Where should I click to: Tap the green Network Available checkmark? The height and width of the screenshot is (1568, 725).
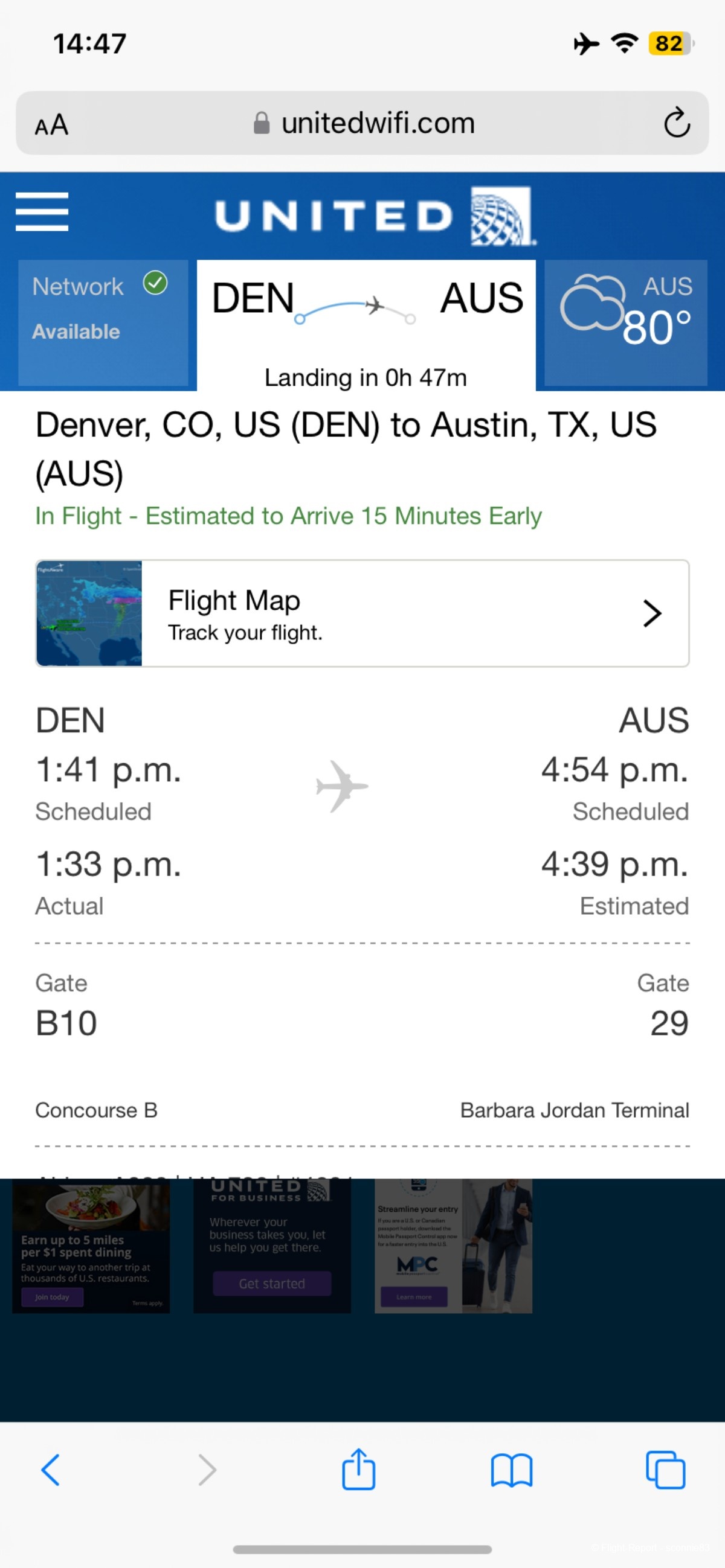coord(155,283)
